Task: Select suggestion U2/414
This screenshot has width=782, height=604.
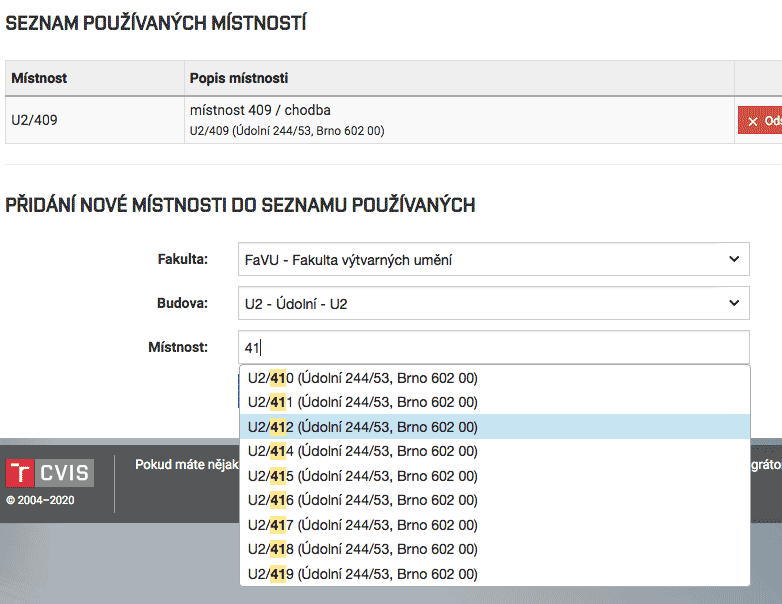Action: pos(495,451)
